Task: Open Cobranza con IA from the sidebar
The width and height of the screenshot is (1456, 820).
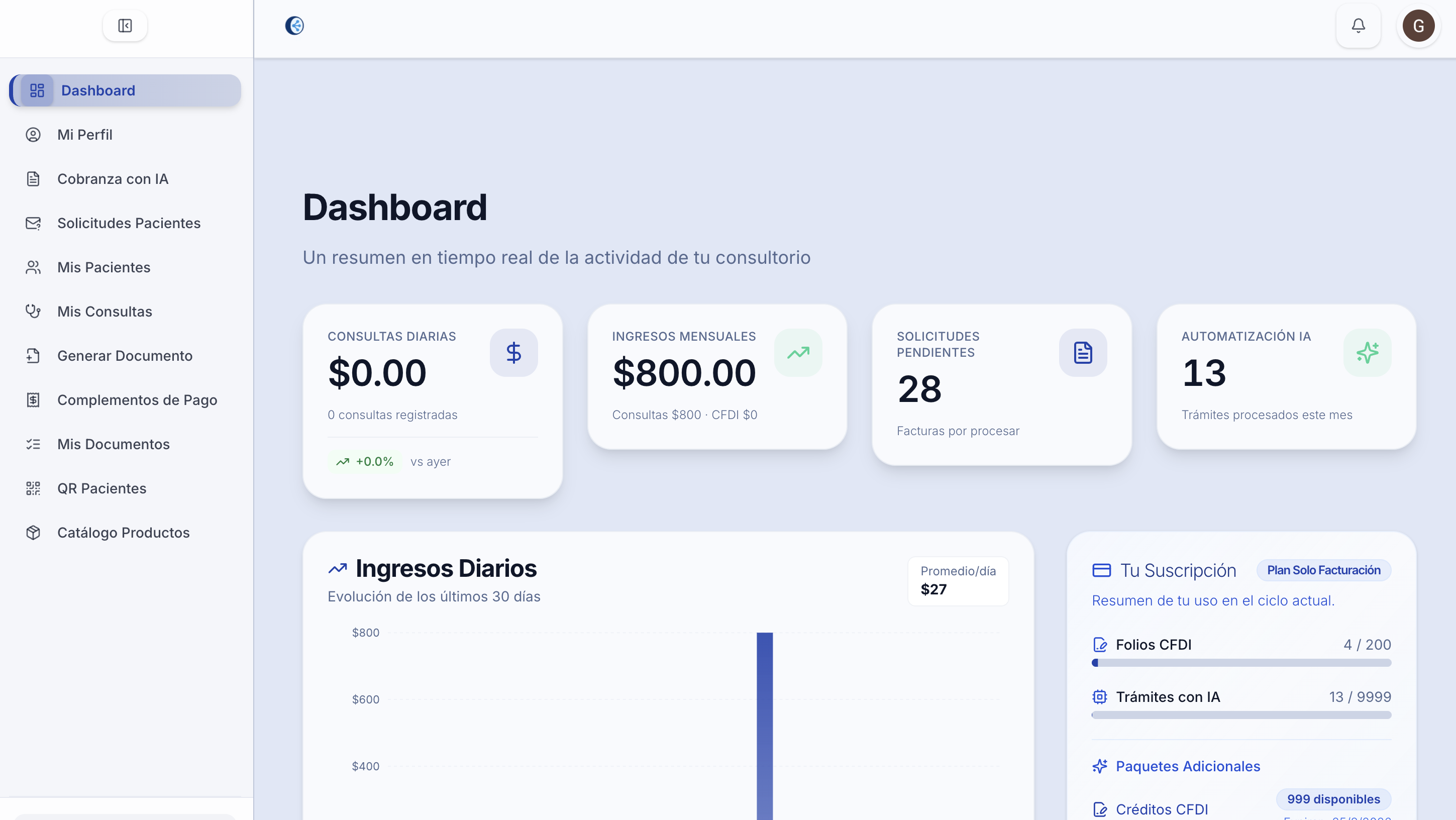Action: point(113,178)
